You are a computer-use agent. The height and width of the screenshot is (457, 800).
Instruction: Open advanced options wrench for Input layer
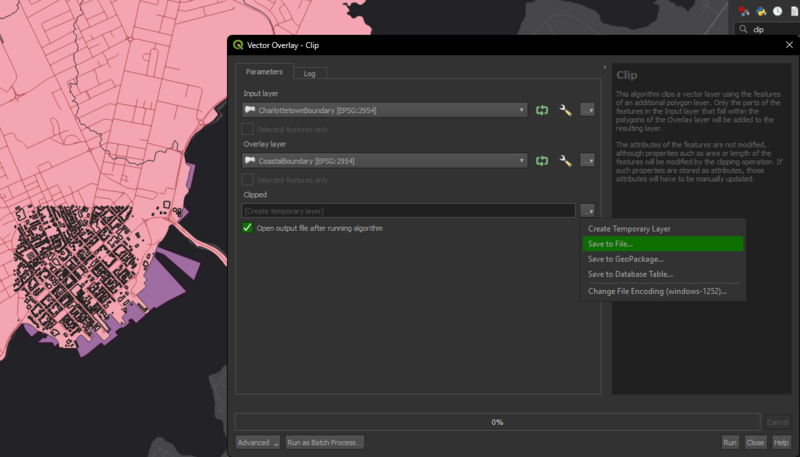click(565, 110)
